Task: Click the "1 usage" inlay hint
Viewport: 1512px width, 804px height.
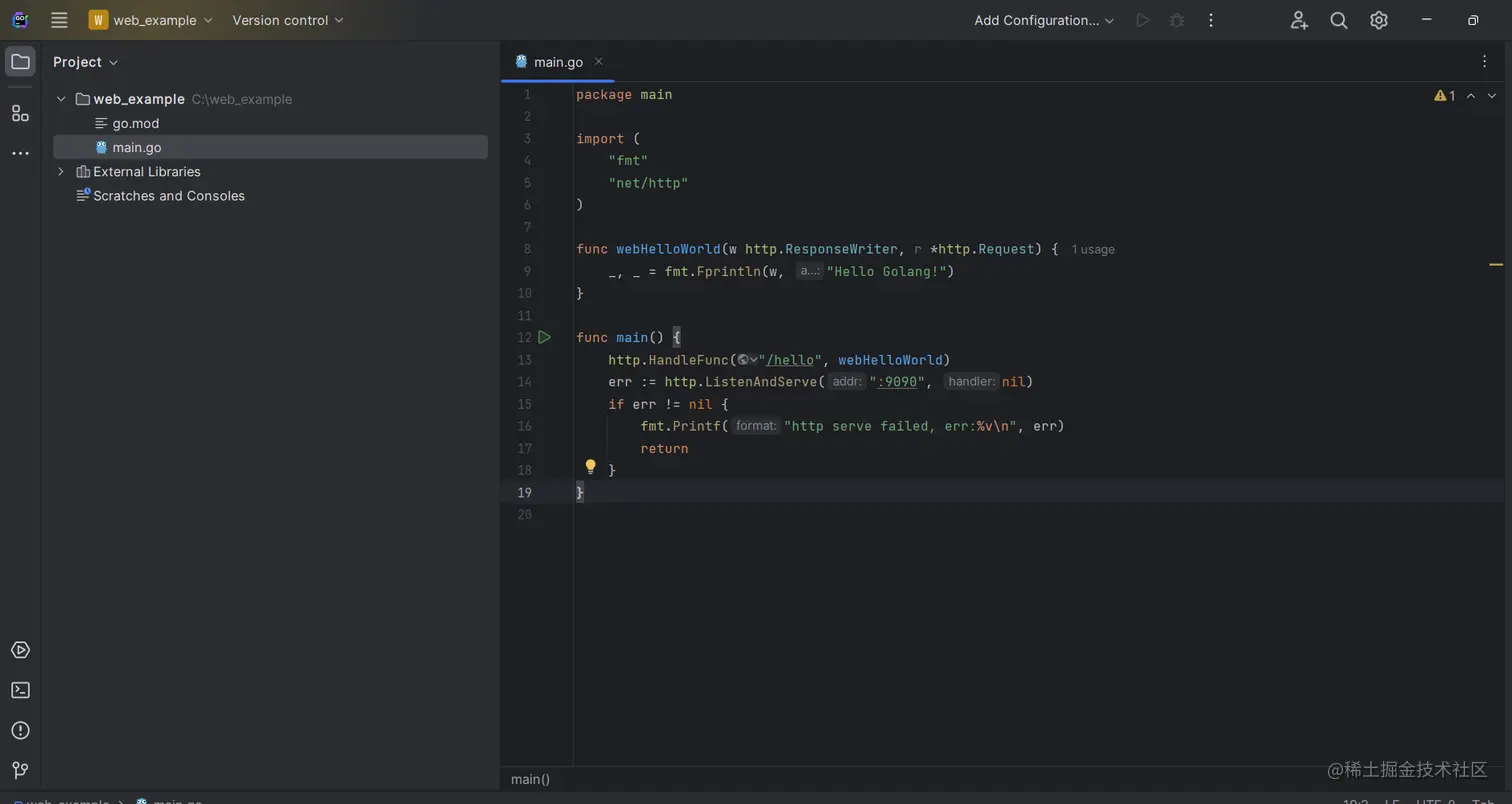Action: (x=1093, y=249)
